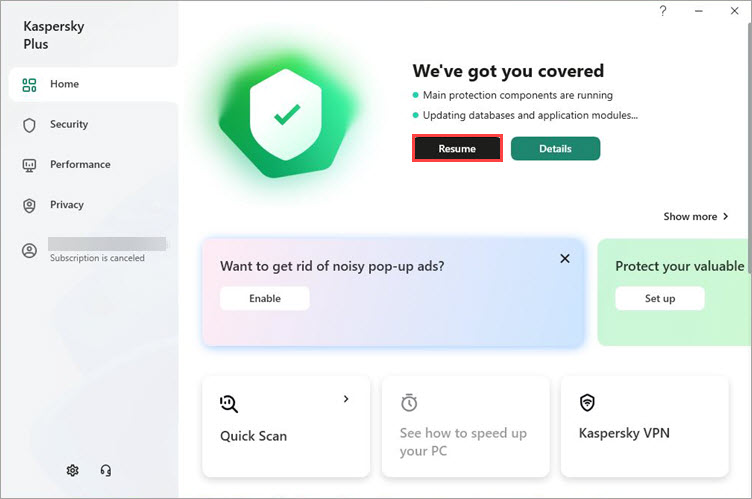Click the Performance monitor icon
This screenshot has width=752, height=499.
point(29,166)
